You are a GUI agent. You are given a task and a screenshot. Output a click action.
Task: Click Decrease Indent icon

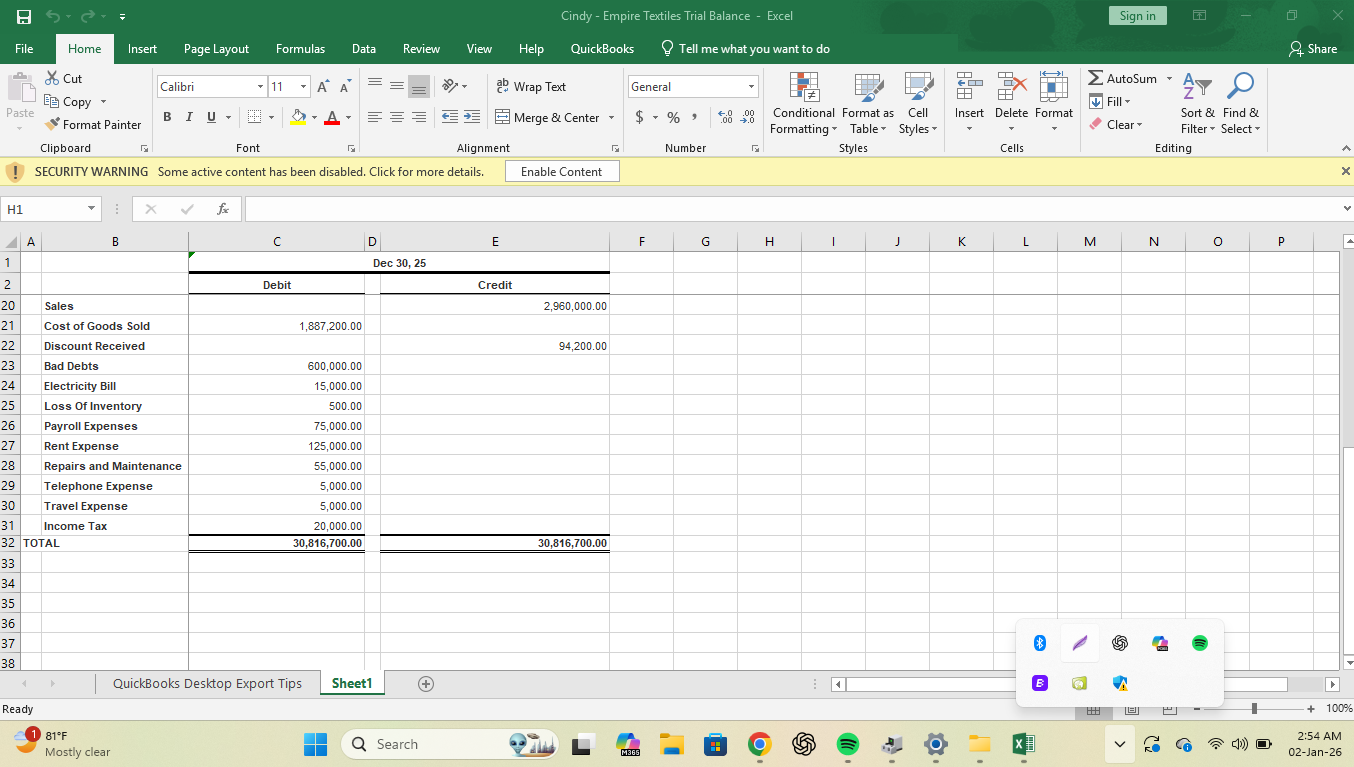tap(450, 117)
